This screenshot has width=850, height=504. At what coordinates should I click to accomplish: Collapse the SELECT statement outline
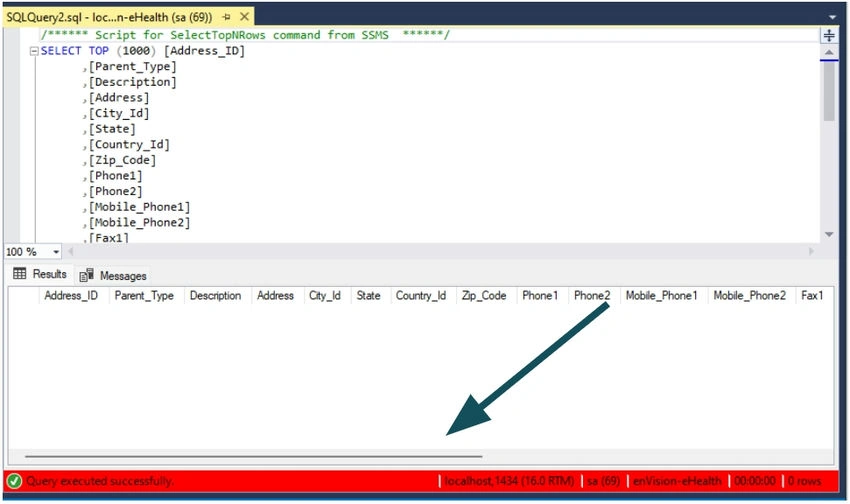tap(34, 51)
